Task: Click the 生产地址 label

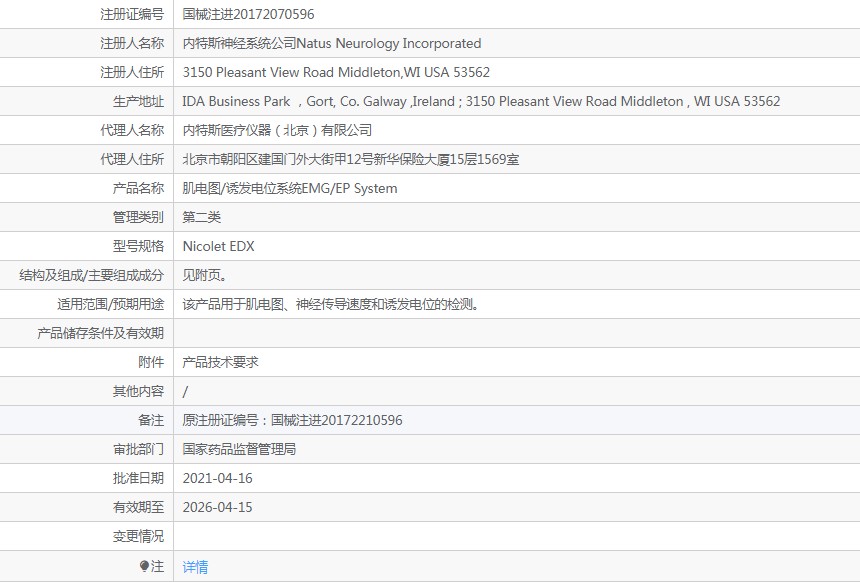Action: (138, 101)
